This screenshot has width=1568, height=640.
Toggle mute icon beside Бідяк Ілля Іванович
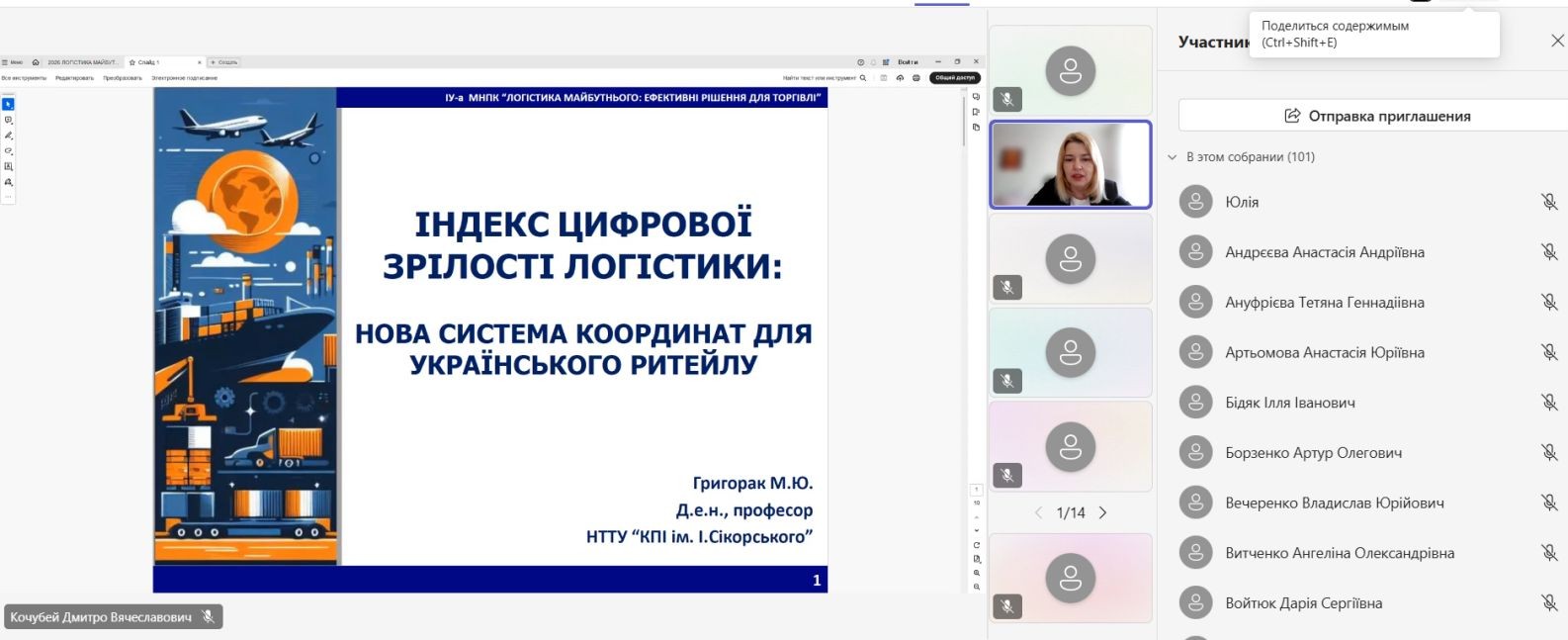[1548, 403]
